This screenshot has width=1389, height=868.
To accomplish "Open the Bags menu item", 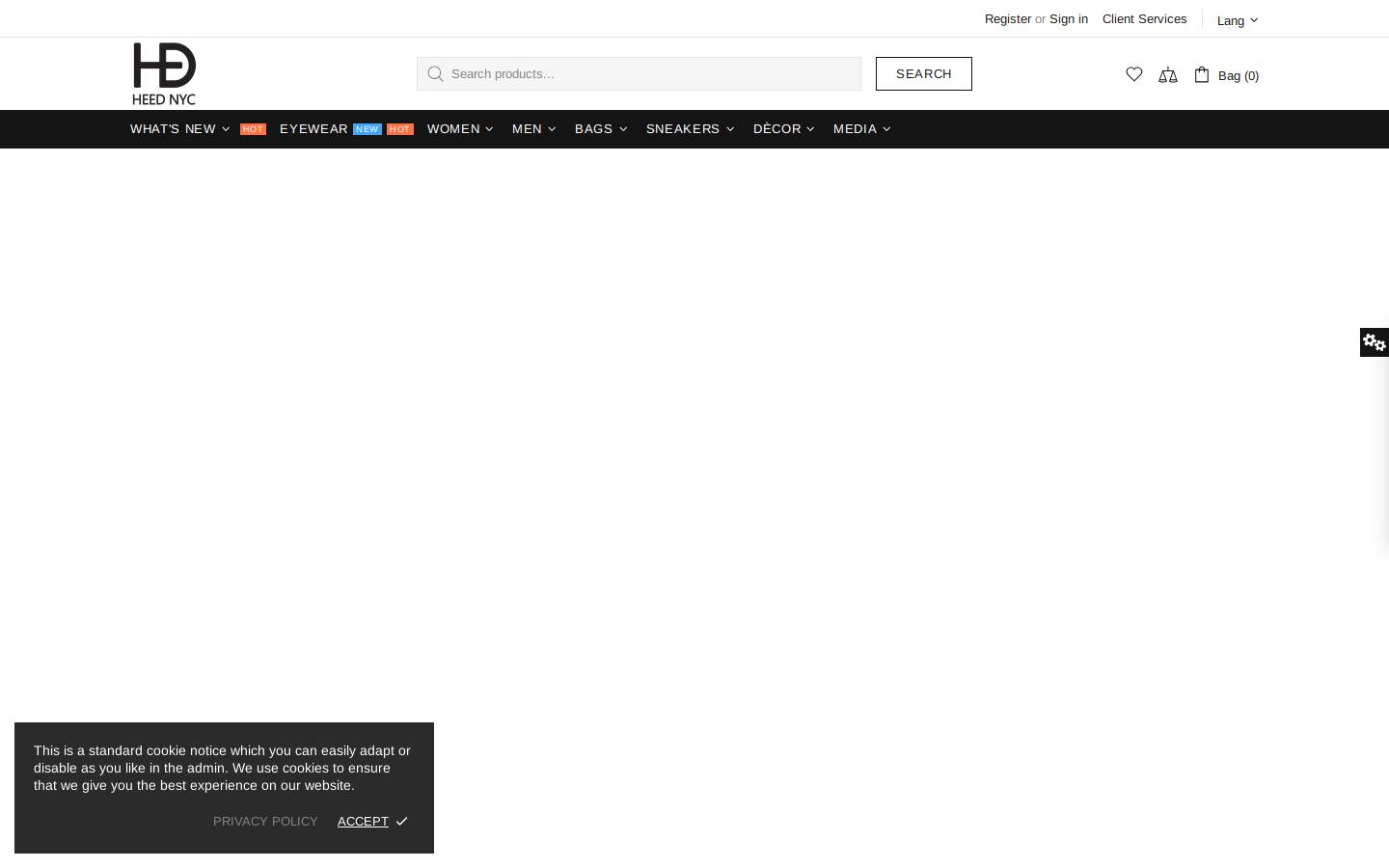I will coord(593,128).
